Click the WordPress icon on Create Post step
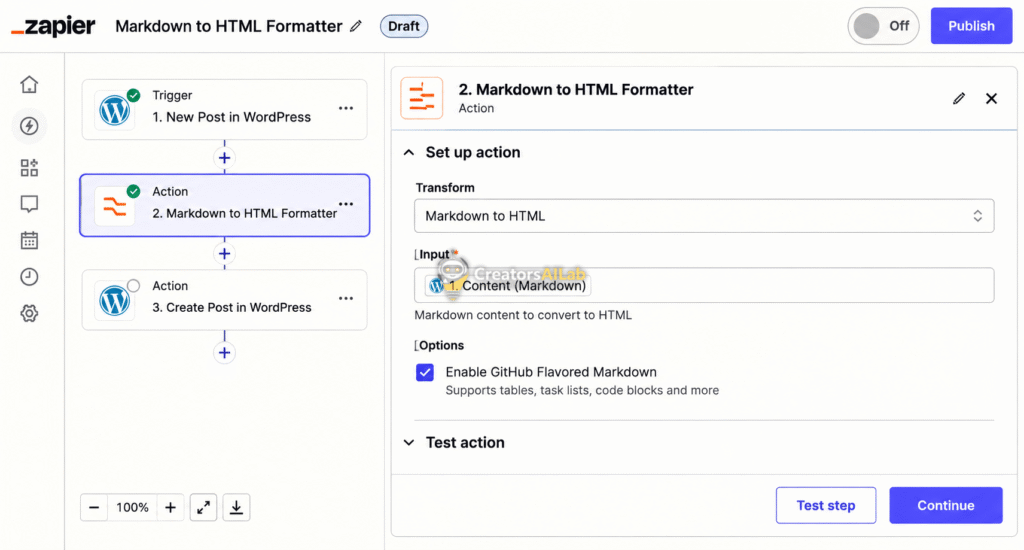The image size is (1024, 550). pyautogui.click(x=115, y=301)
